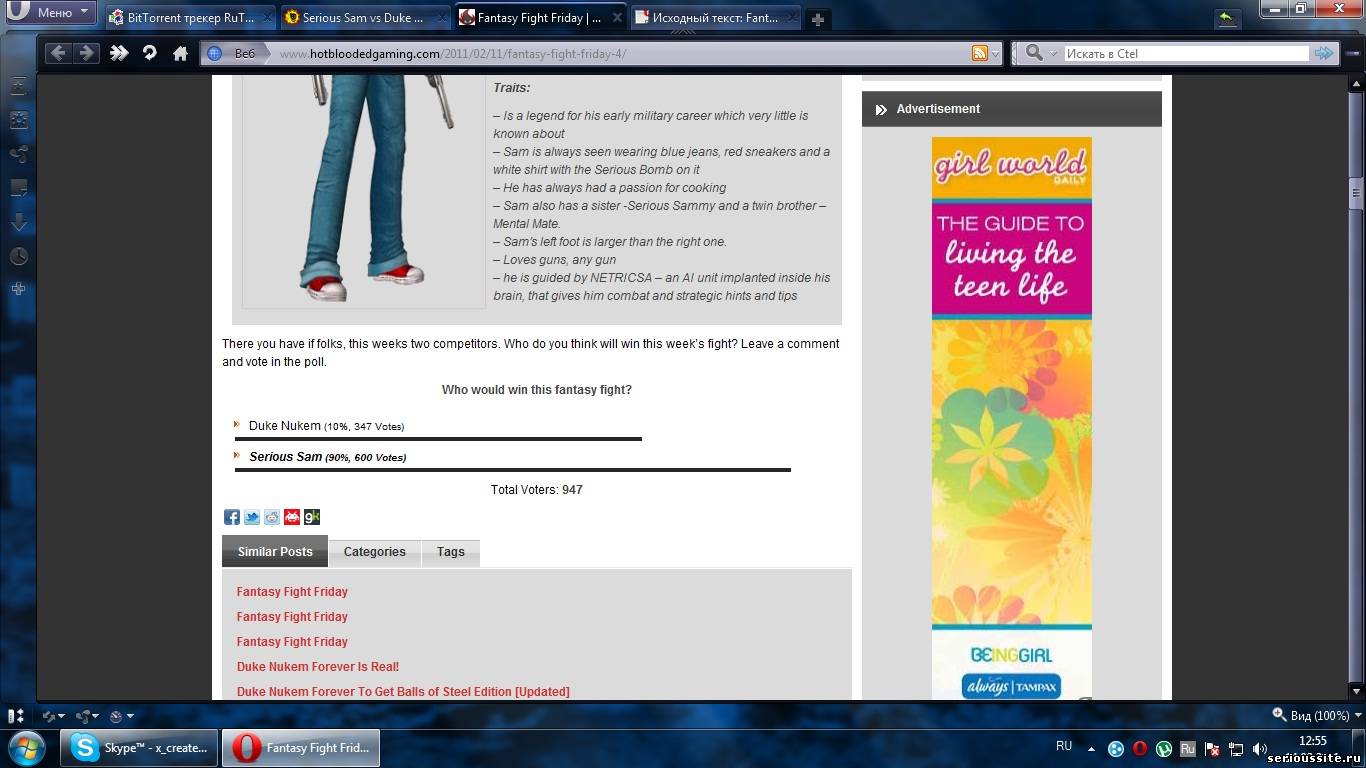1366x768 pixels.
Task: Click the Advertisement panel header
Action: tap(1012, 109)
